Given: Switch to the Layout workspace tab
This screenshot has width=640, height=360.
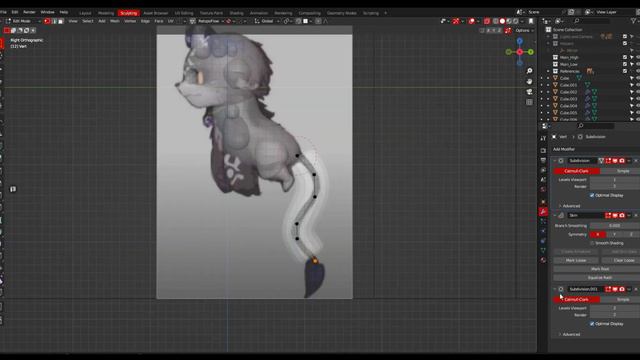Looking at the screenshot, I should click(x=85, y=13).
